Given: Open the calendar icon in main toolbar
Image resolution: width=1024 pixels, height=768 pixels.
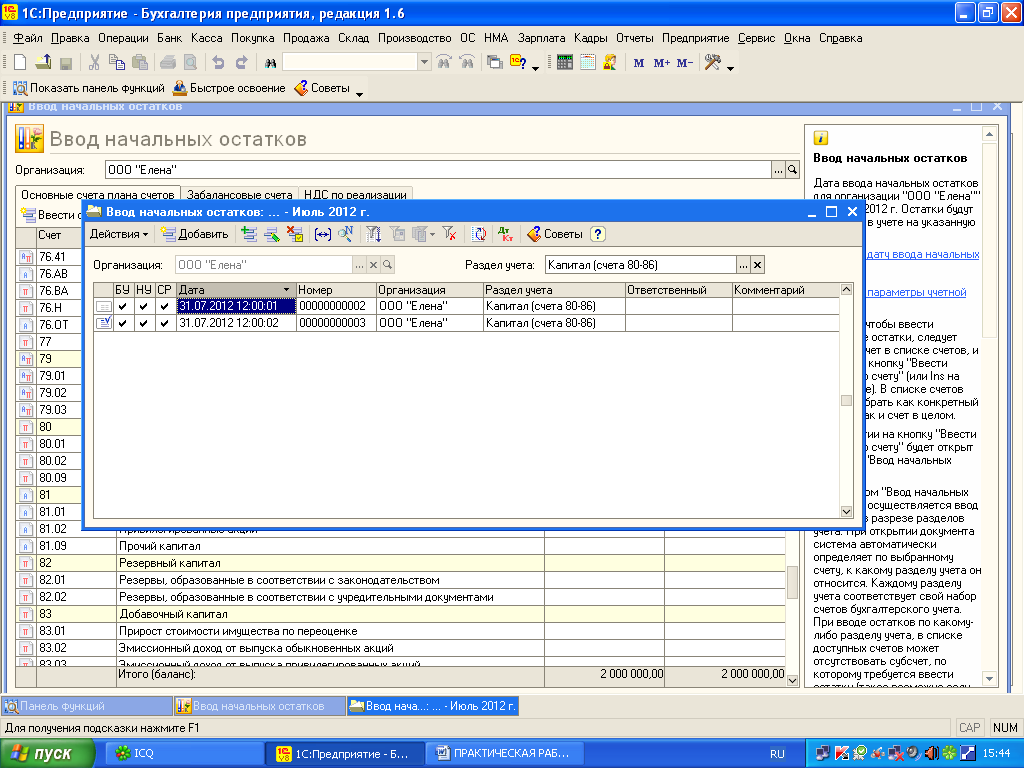Looking at the screenshot, I should pyautogui.click(x=588, y=63).
